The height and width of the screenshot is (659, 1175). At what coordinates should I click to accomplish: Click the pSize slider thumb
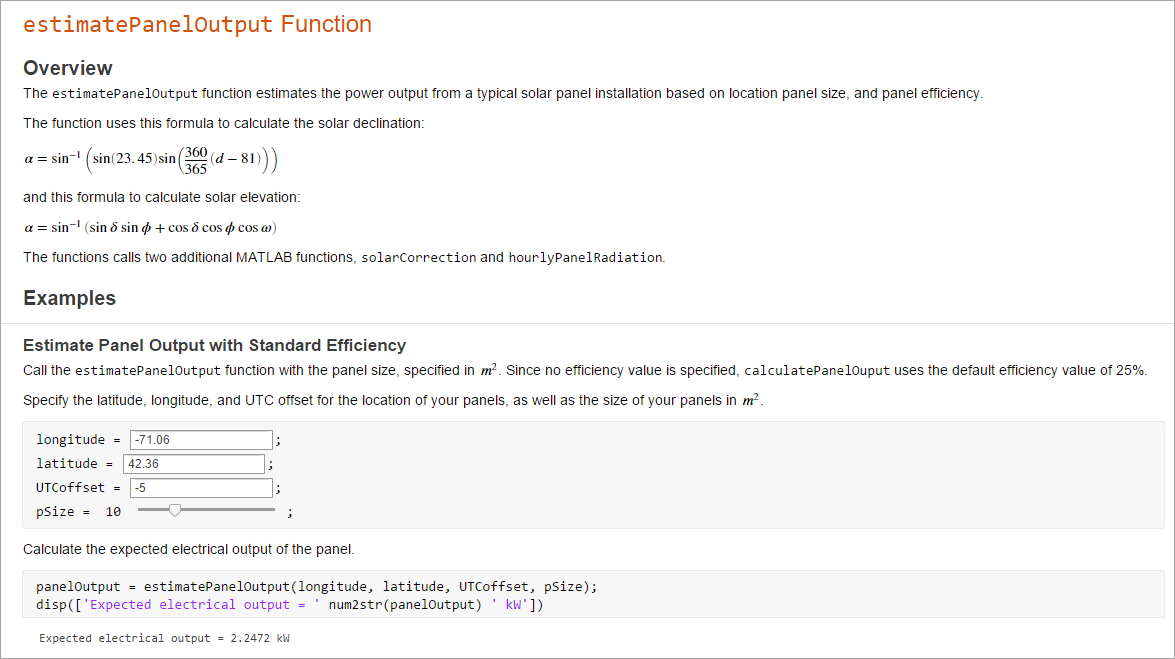[175, 511]
